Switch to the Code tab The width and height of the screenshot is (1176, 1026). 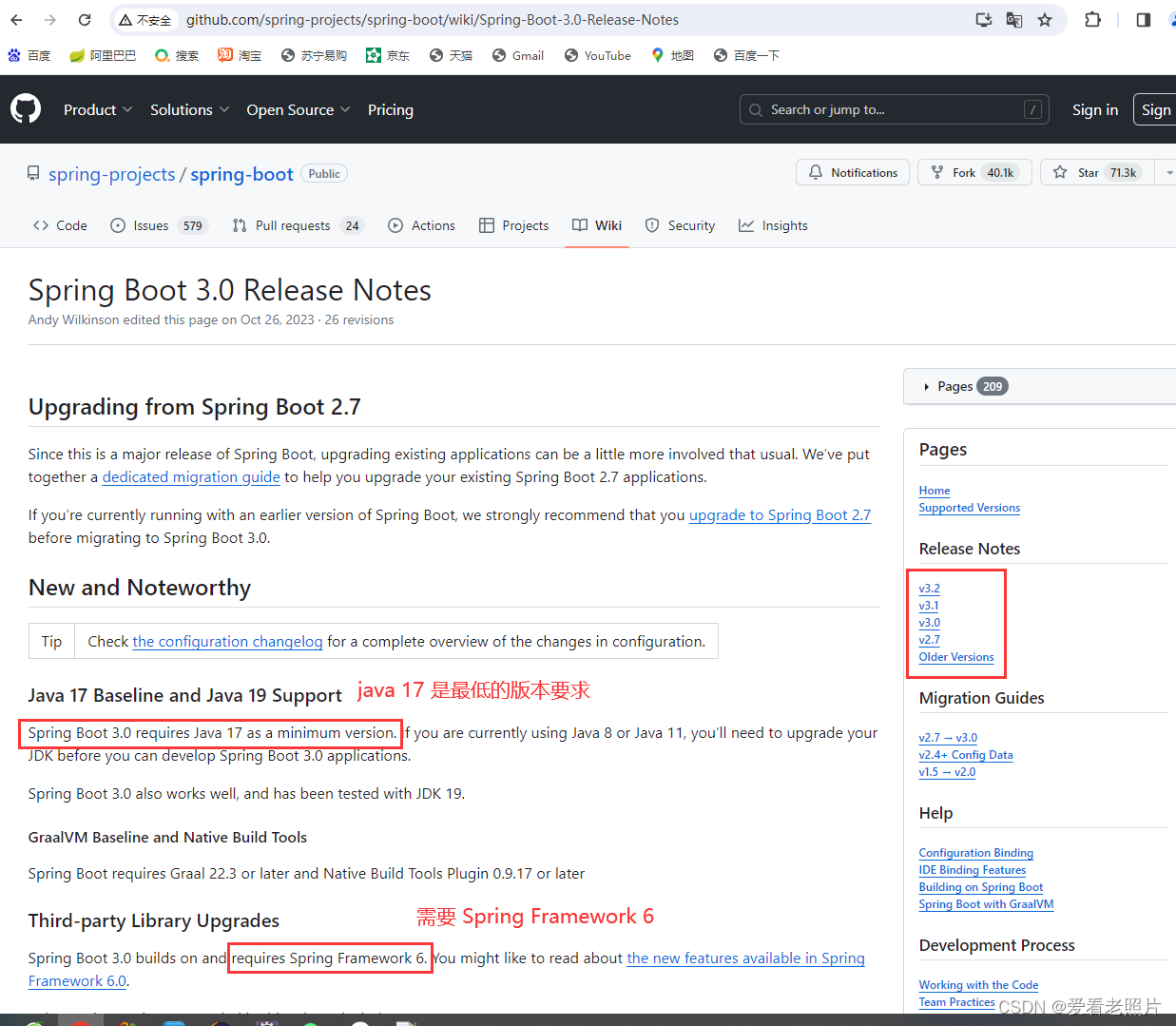tap(60, 225)
